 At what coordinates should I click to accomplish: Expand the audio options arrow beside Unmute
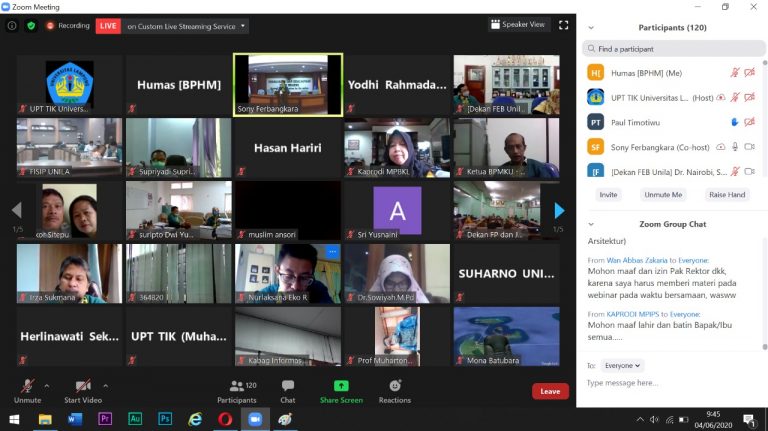point(48,385)
